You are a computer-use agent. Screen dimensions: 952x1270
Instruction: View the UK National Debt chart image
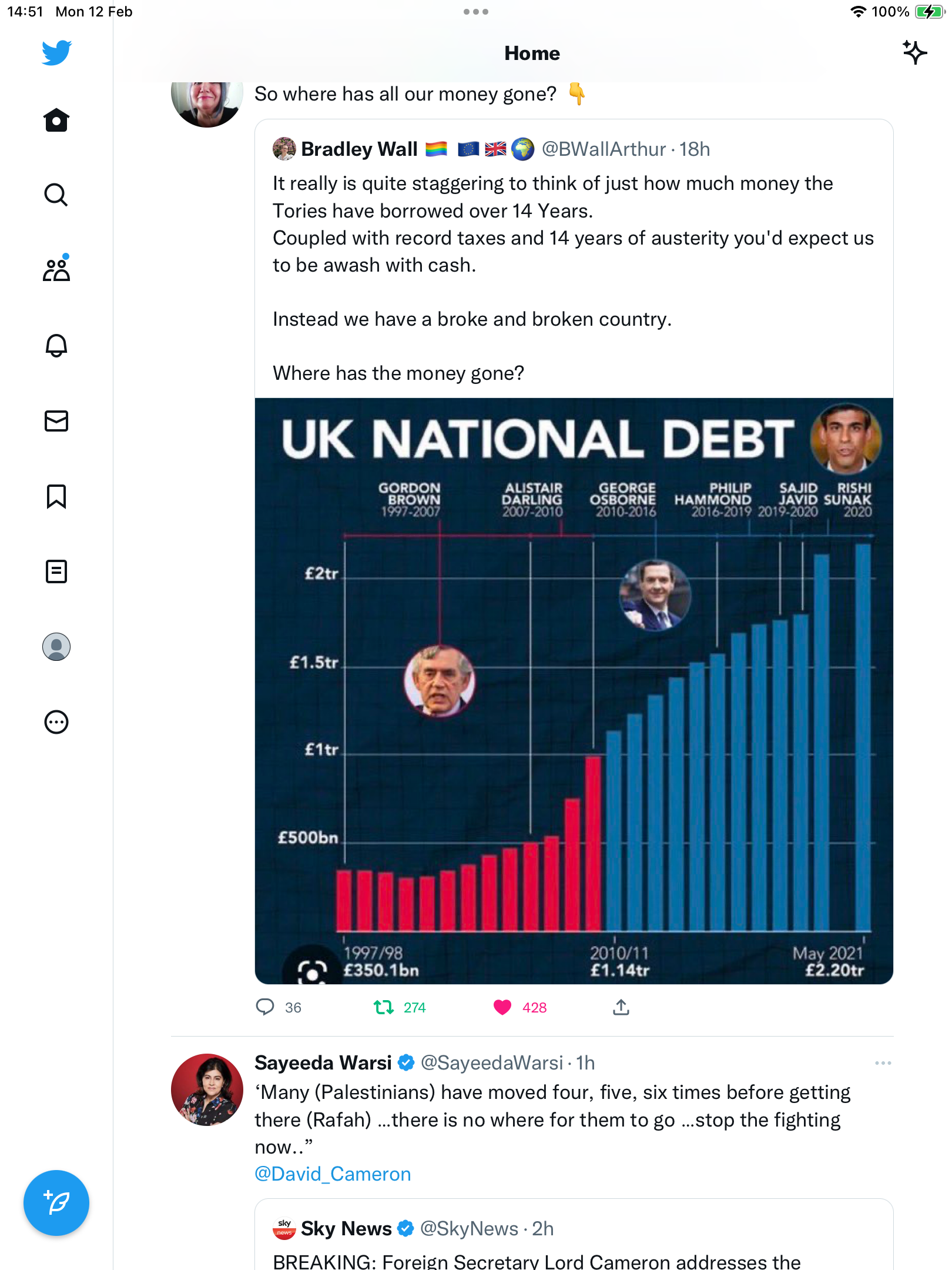coord(574,691)
